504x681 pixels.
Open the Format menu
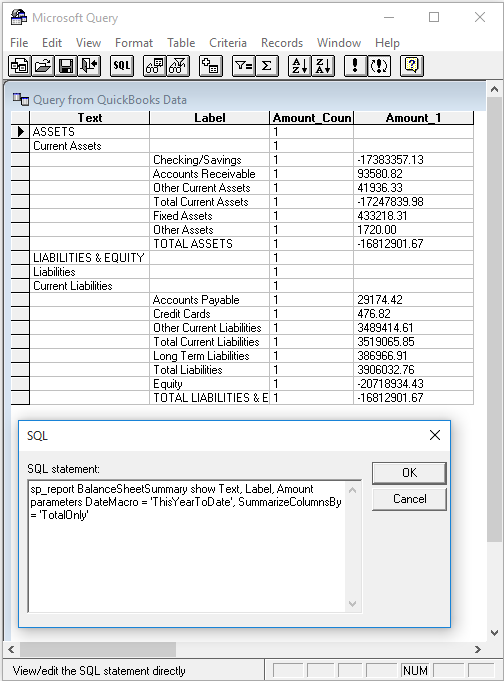point(134,43)
